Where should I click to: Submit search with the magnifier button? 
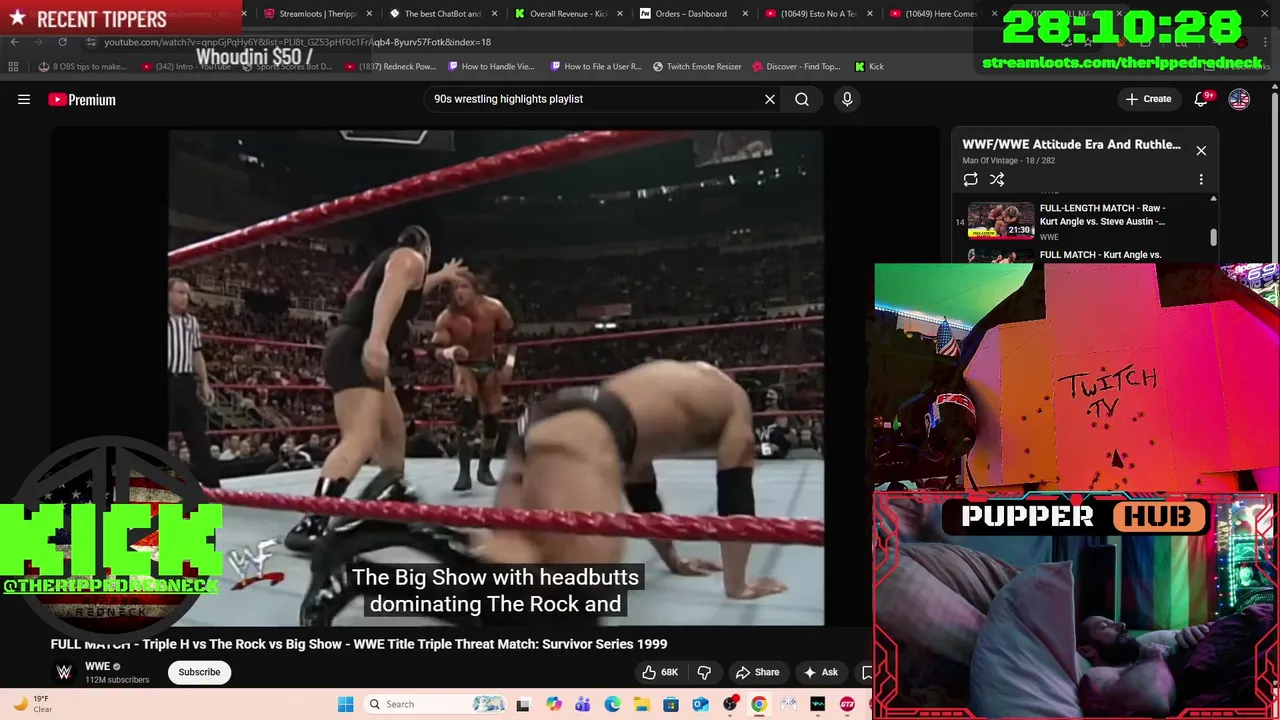pyautogui.click(x=802, y=99)
